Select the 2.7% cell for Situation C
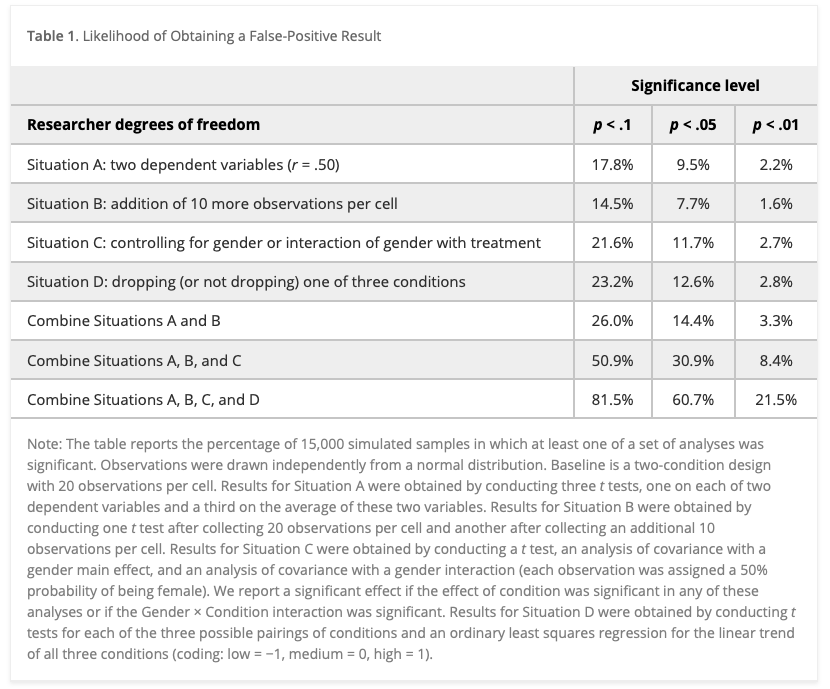This screenshot has width=830, height=689. 776,243
